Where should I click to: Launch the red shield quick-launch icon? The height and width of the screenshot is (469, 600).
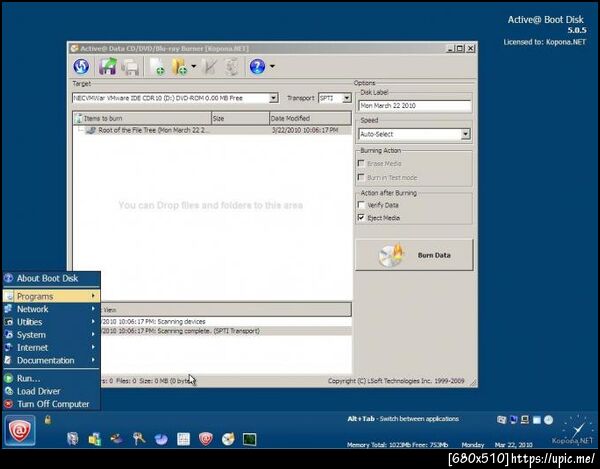[205, 439]
